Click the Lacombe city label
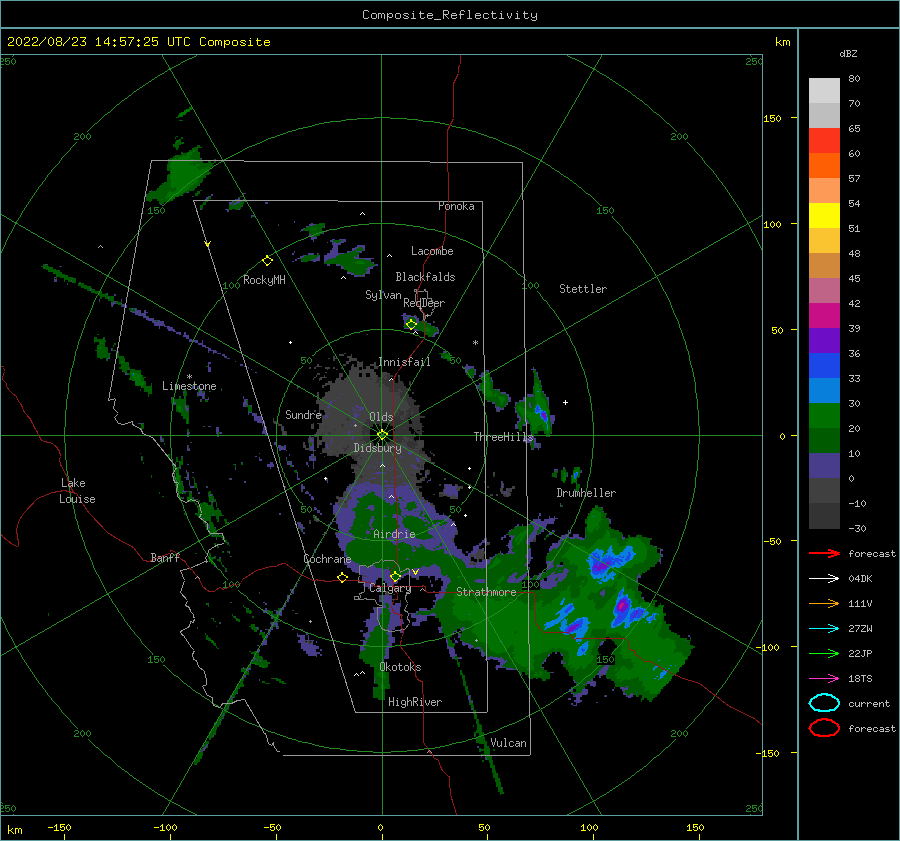The width and height of the screenshot is (900, 841). coord(432,251)
